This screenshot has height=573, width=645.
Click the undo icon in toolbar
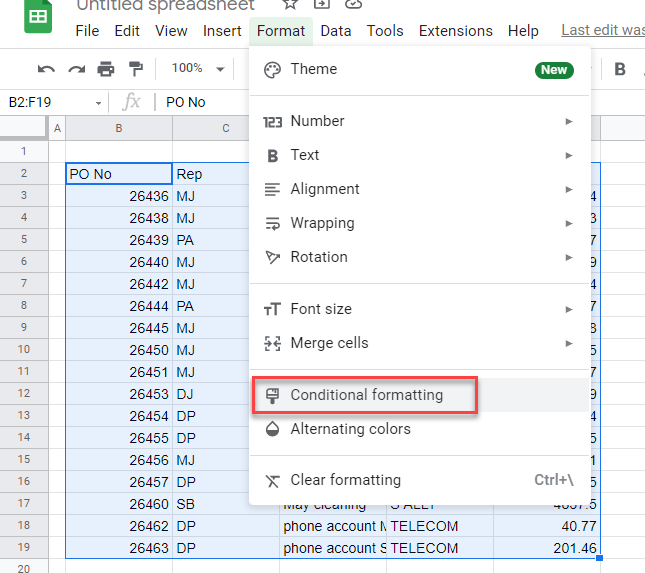pos(46,69)
